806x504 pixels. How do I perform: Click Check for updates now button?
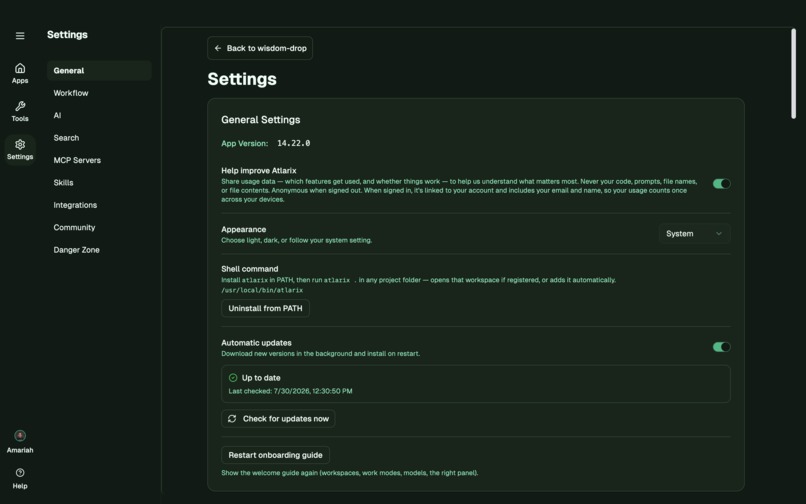[x=278, y=419]
